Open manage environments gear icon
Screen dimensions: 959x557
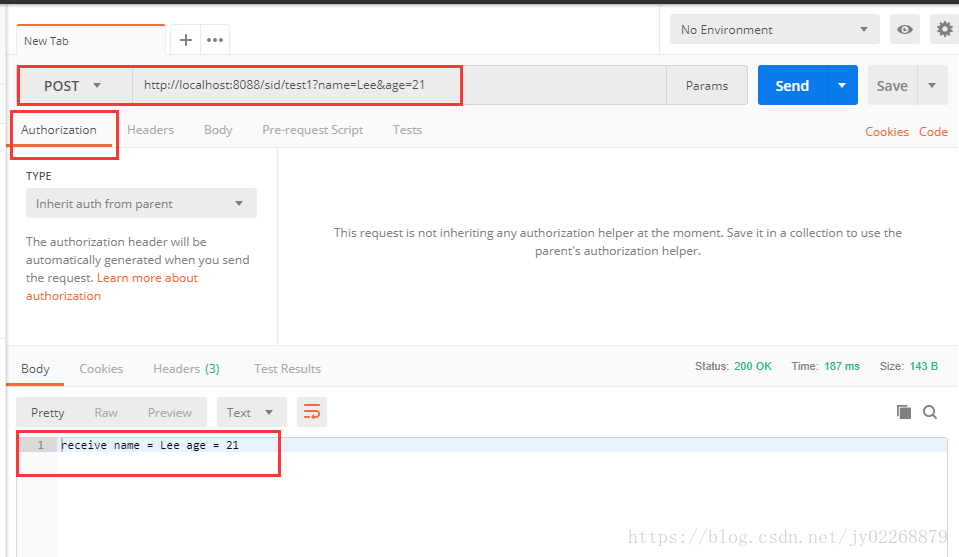coord(944,29)
